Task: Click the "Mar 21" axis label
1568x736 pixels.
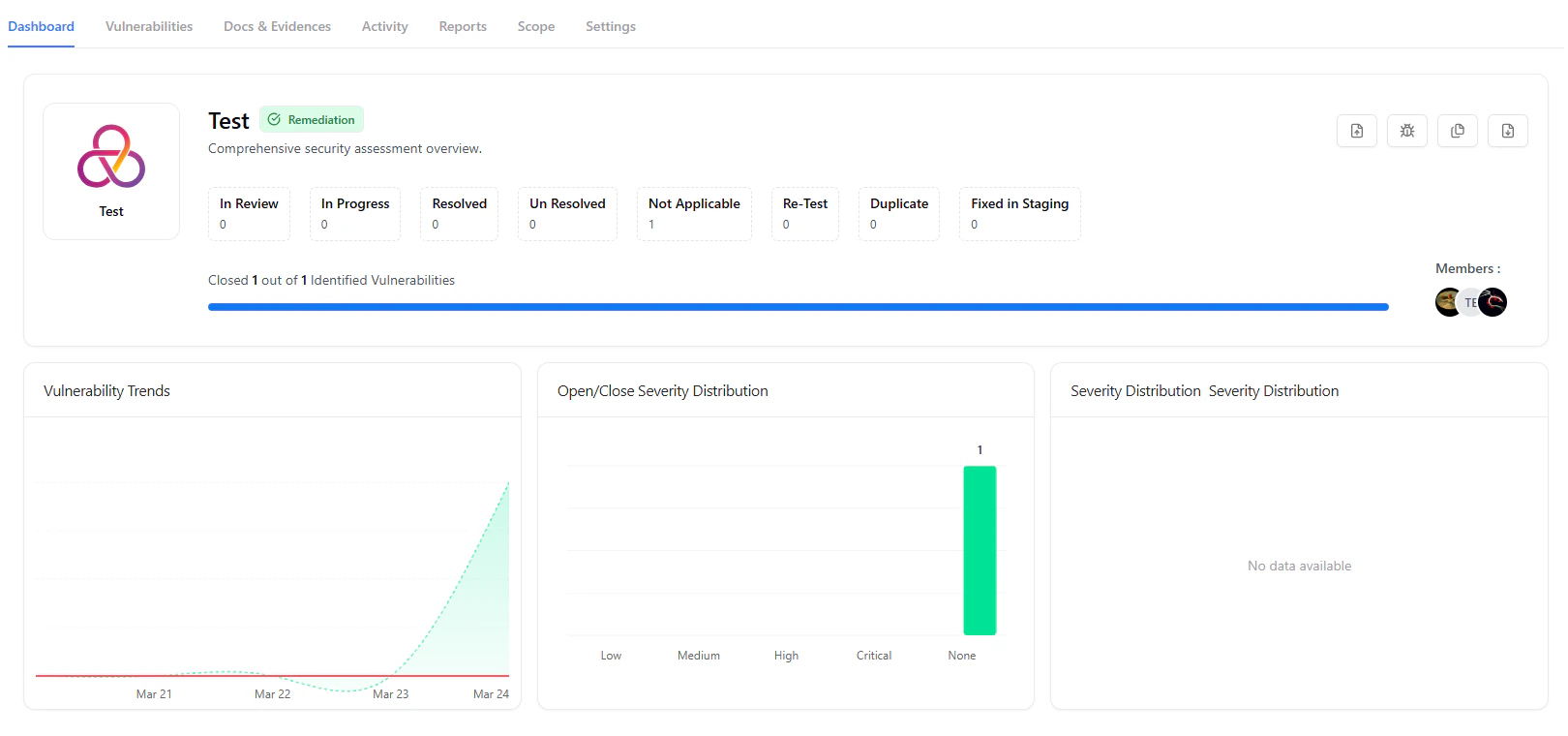Action: (154, 694)
